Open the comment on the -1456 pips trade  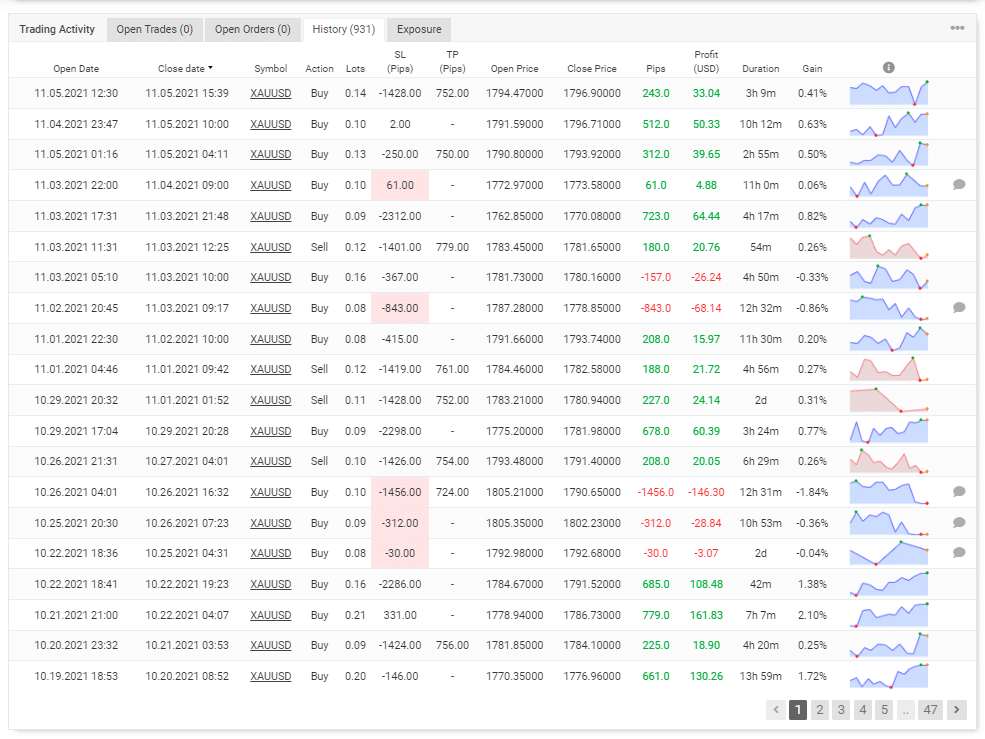click(x=959, y=492)
